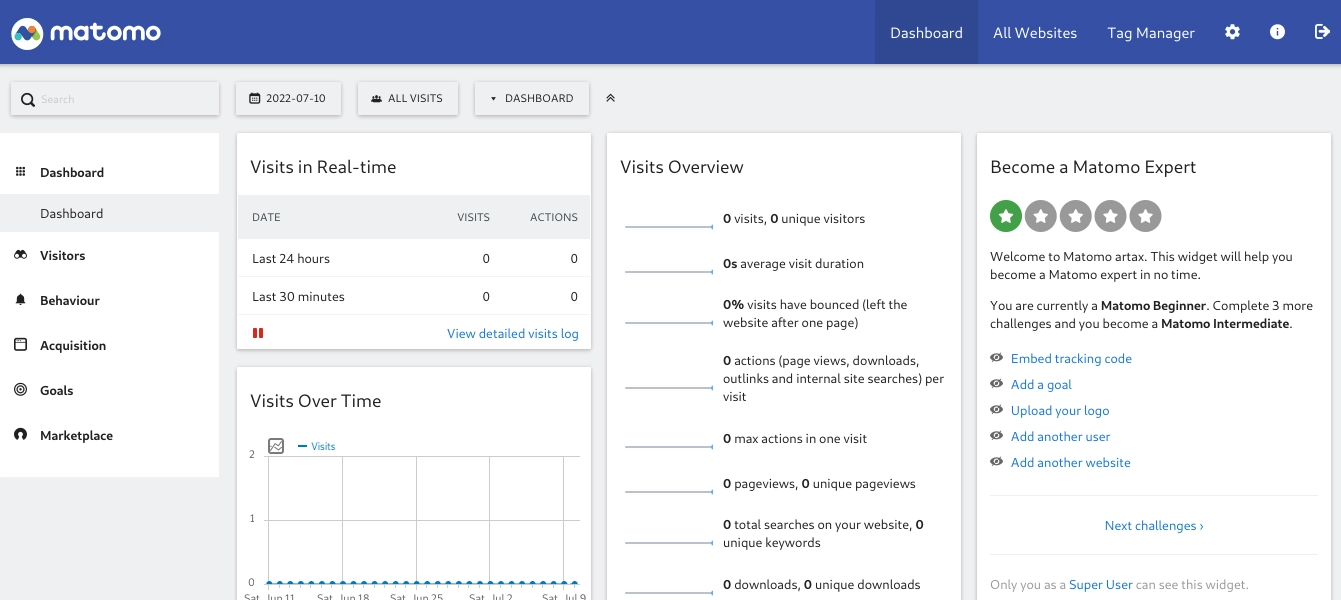Click the Visits in Real-time widget title

point(323,167)
